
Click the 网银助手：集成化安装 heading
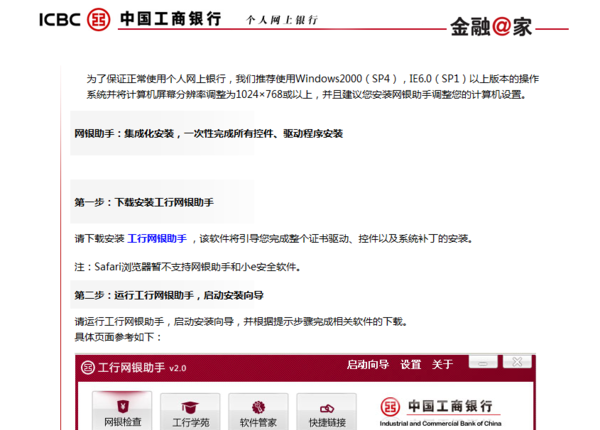click(209, 134)
